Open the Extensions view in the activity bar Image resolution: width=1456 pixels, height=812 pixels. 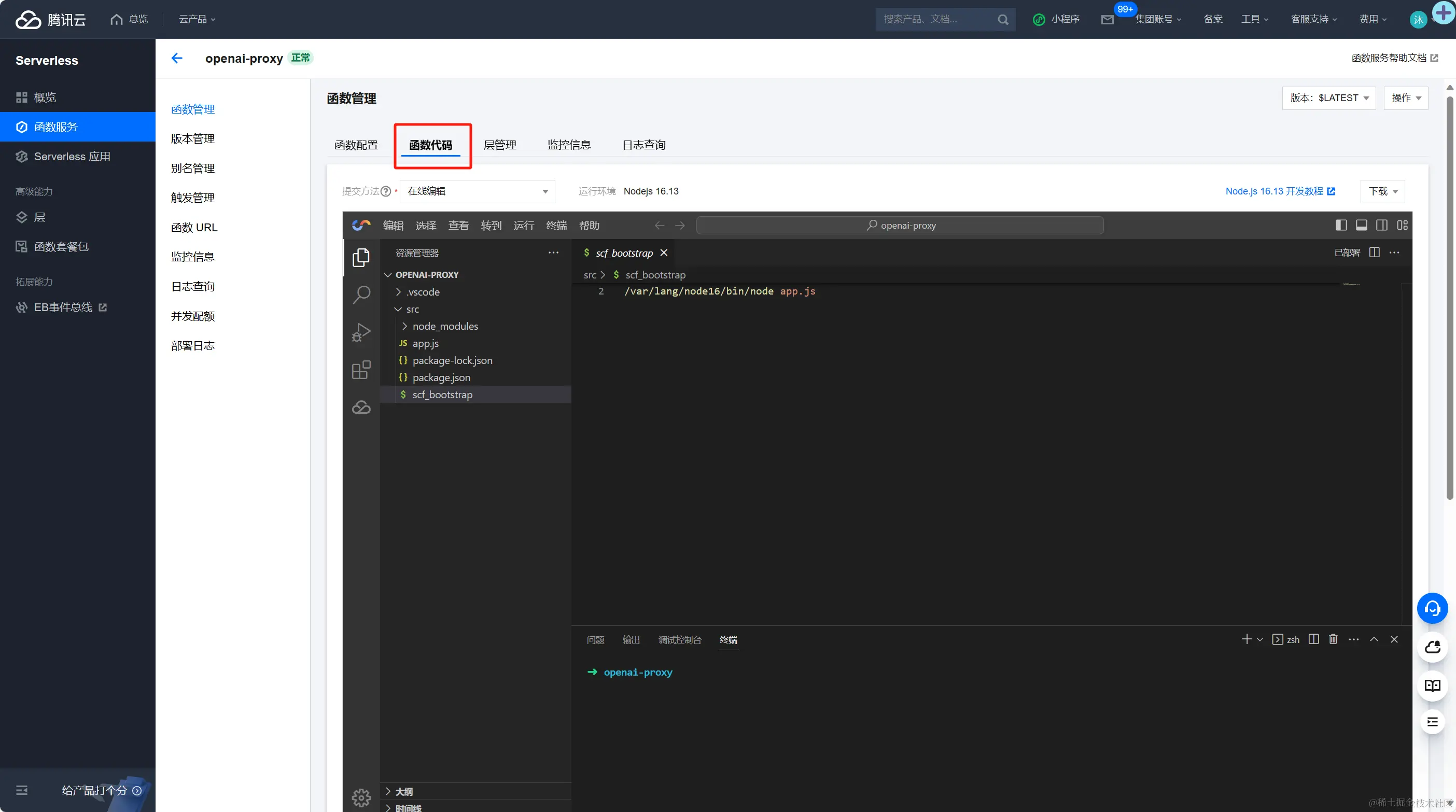coord(361,370)
